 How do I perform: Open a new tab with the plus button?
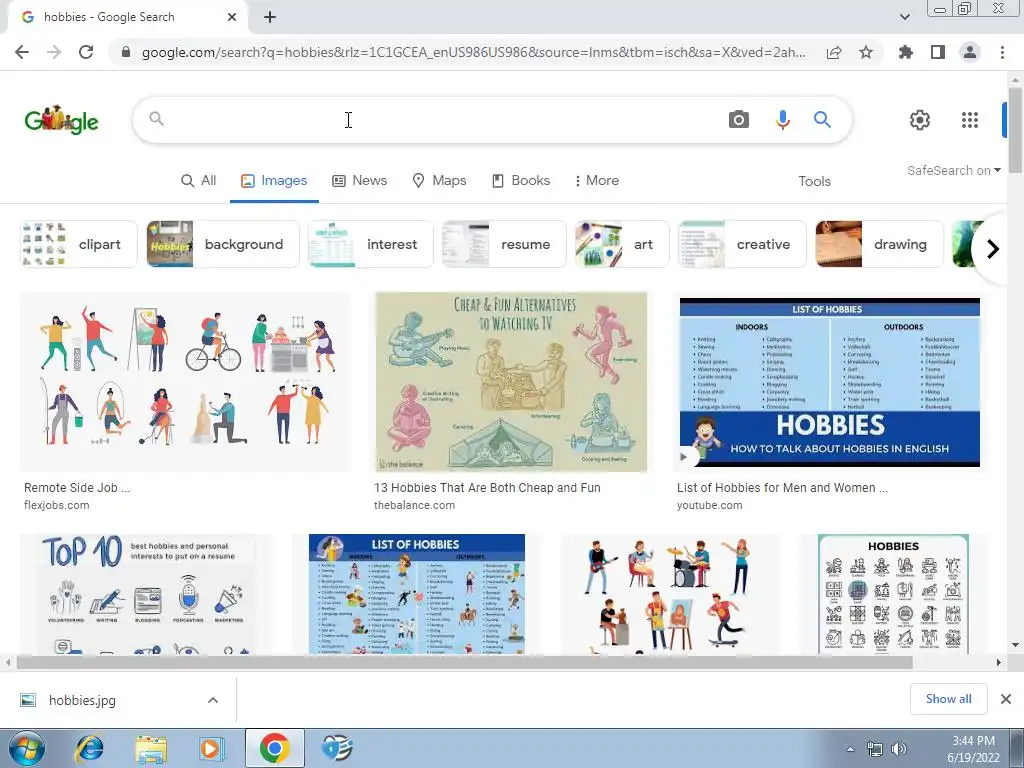coord(270,18)
